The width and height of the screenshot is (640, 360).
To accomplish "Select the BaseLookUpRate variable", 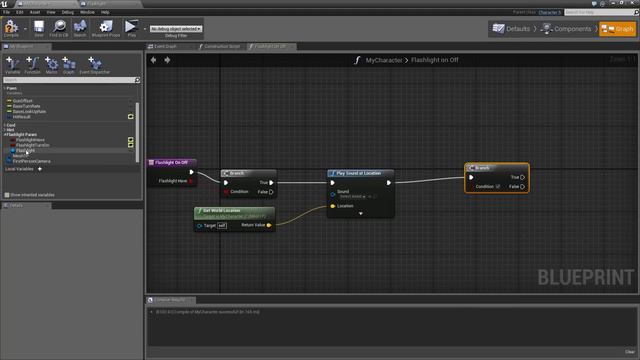I will coord(29,111).
